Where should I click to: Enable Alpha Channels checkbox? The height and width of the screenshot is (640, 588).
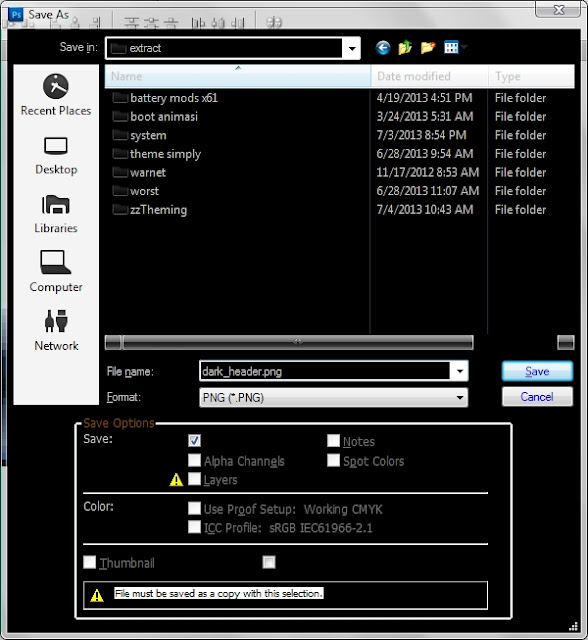194,460
